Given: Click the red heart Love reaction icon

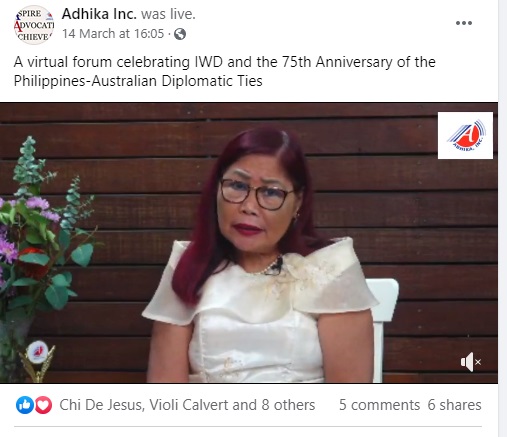Looking at the screenshot, I should click(x=43, y=405).
